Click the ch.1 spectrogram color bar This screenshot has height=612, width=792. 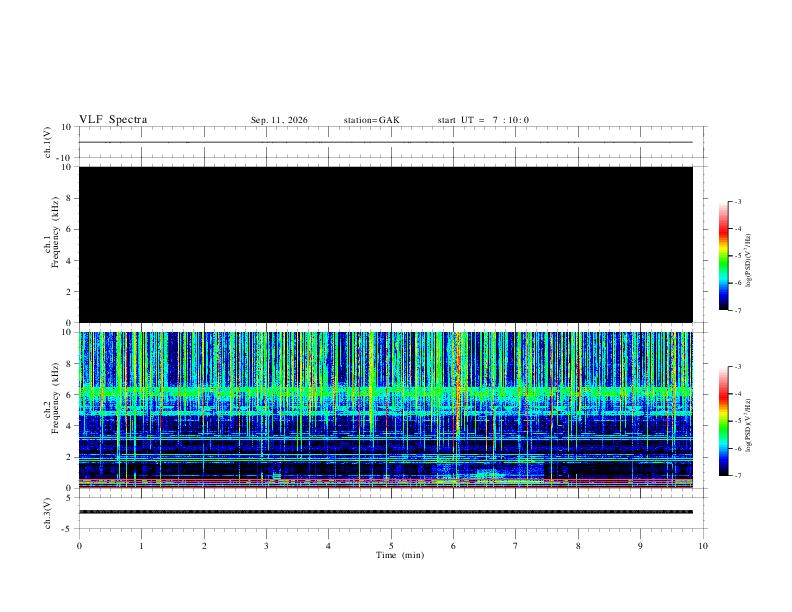pyautogui.click(x=723, y=256)
